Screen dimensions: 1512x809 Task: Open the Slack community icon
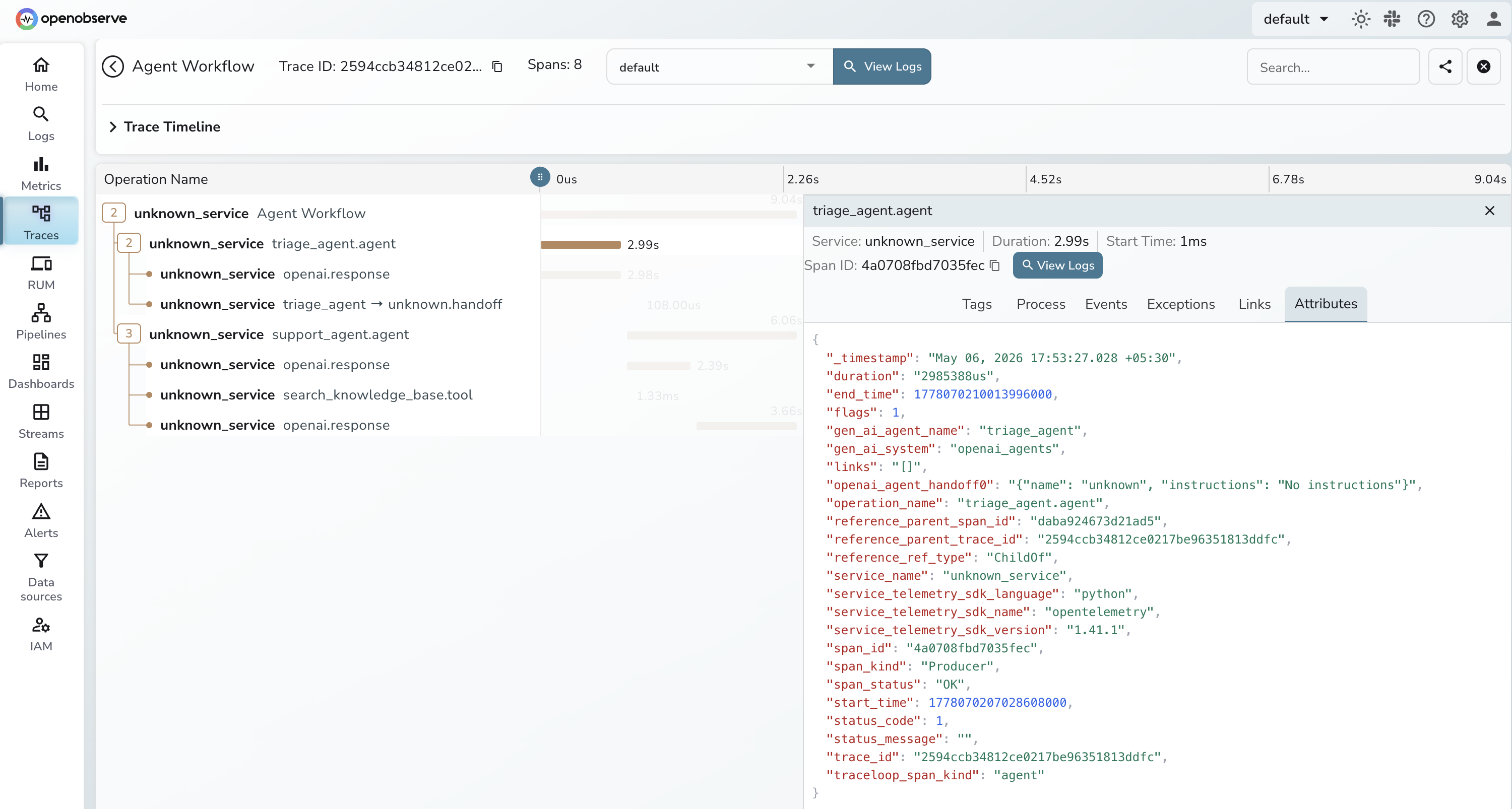[1392, 19]
